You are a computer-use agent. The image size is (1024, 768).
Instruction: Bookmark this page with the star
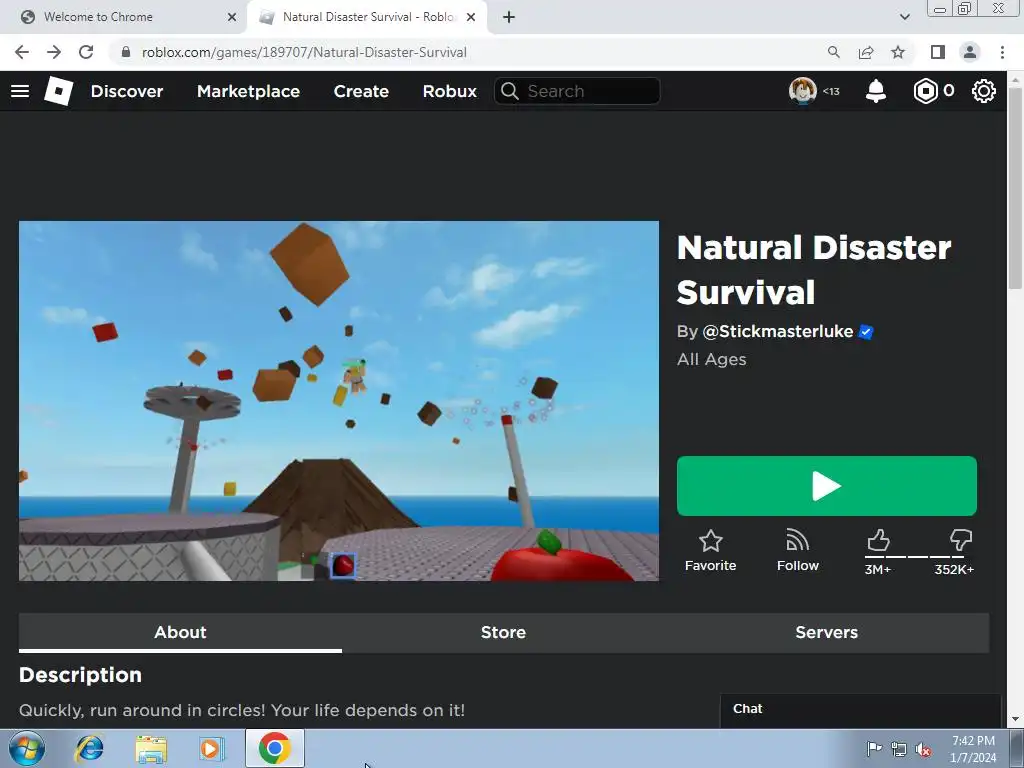pyautogui.click(x=898, y=52)
